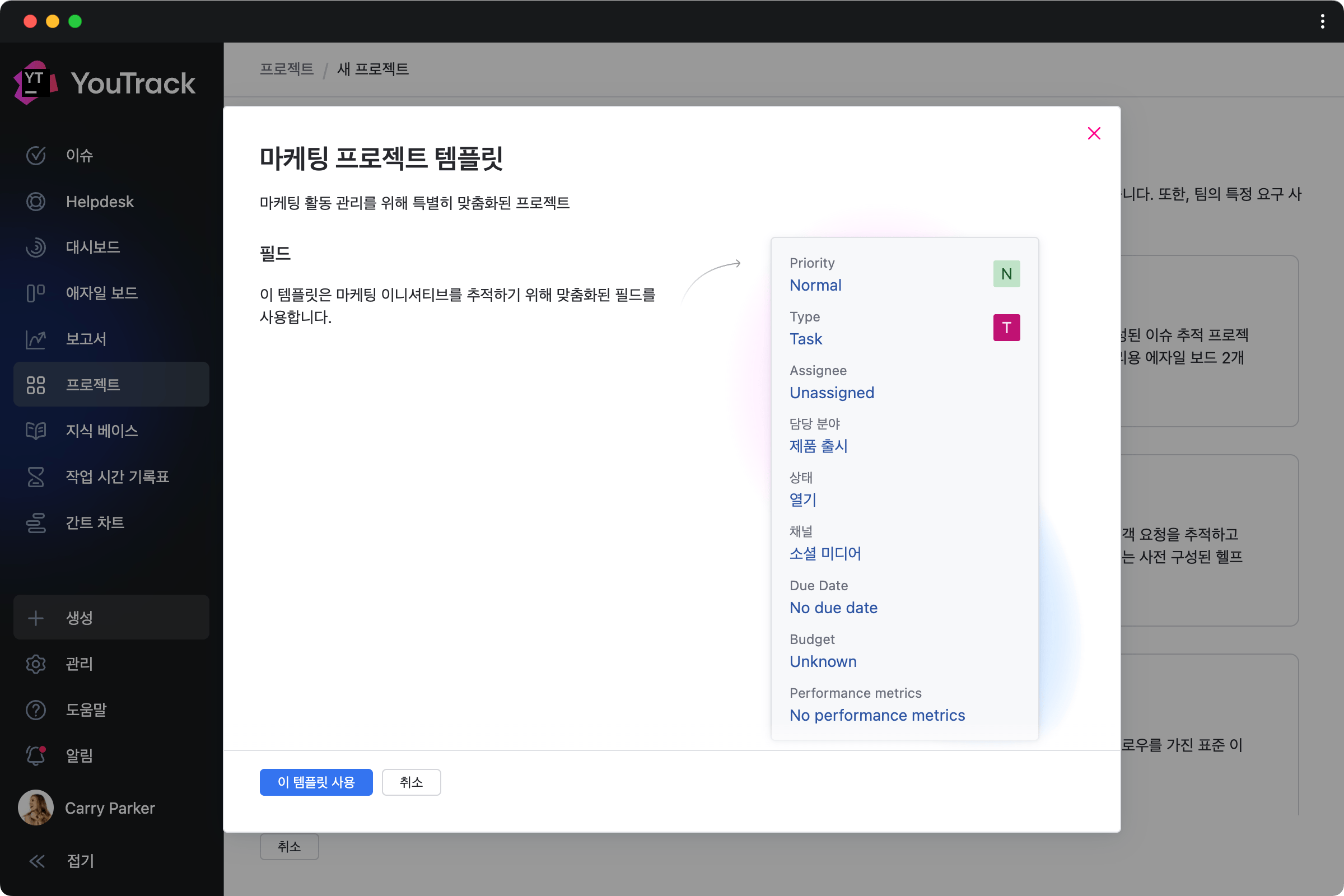Open 작업 시간 기록표 hourglass icon
Screen dimensions: 1344x896
[35, 477]
